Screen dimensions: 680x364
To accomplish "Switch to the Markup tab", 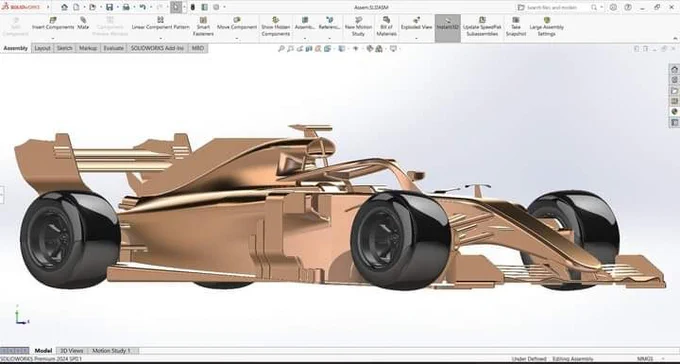I will point(88,48).
